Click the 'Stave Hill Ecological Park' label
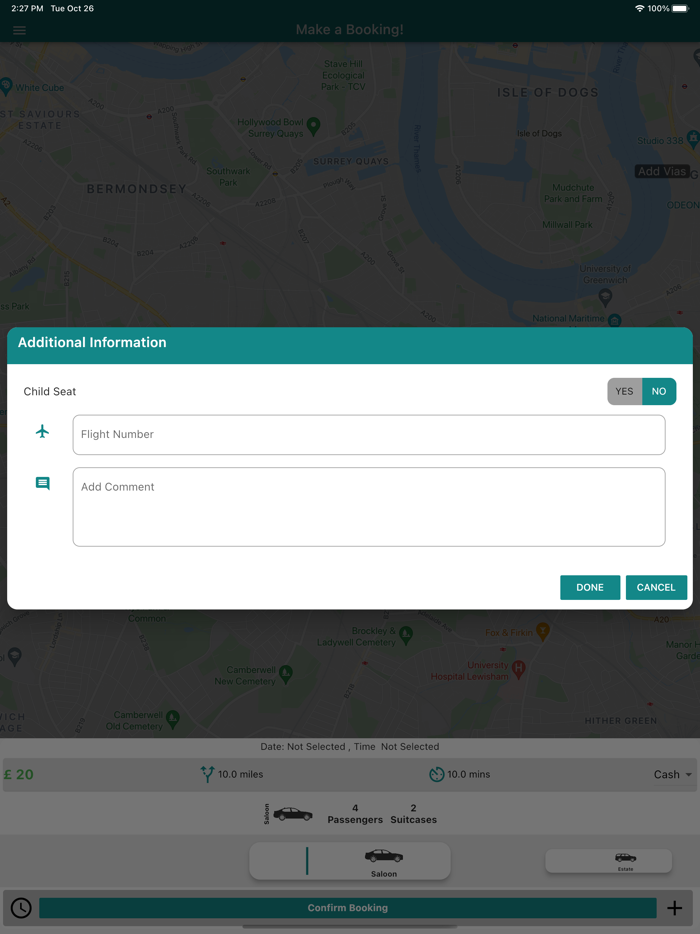700x934 pixels. 343,75
